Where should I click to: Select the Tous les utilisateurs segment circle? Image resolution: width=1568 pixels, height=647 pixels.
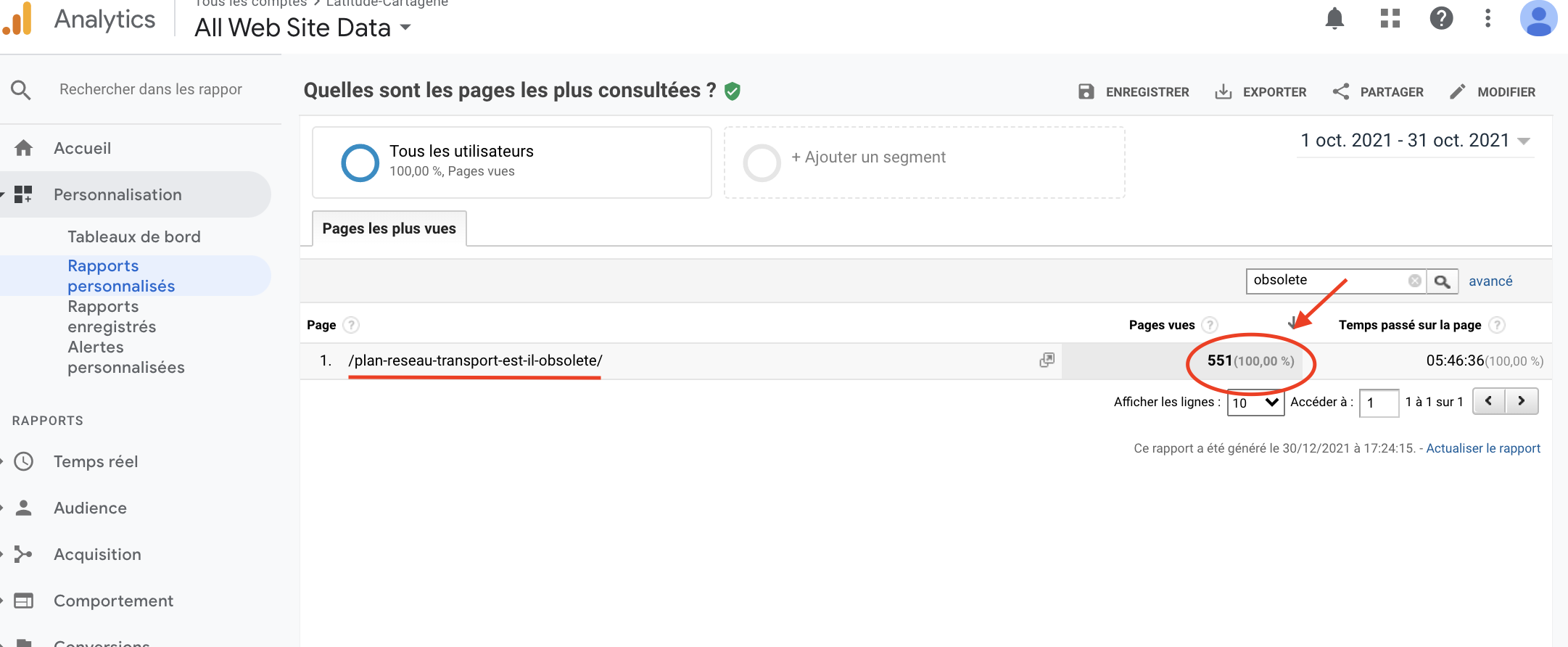point(360,162)
